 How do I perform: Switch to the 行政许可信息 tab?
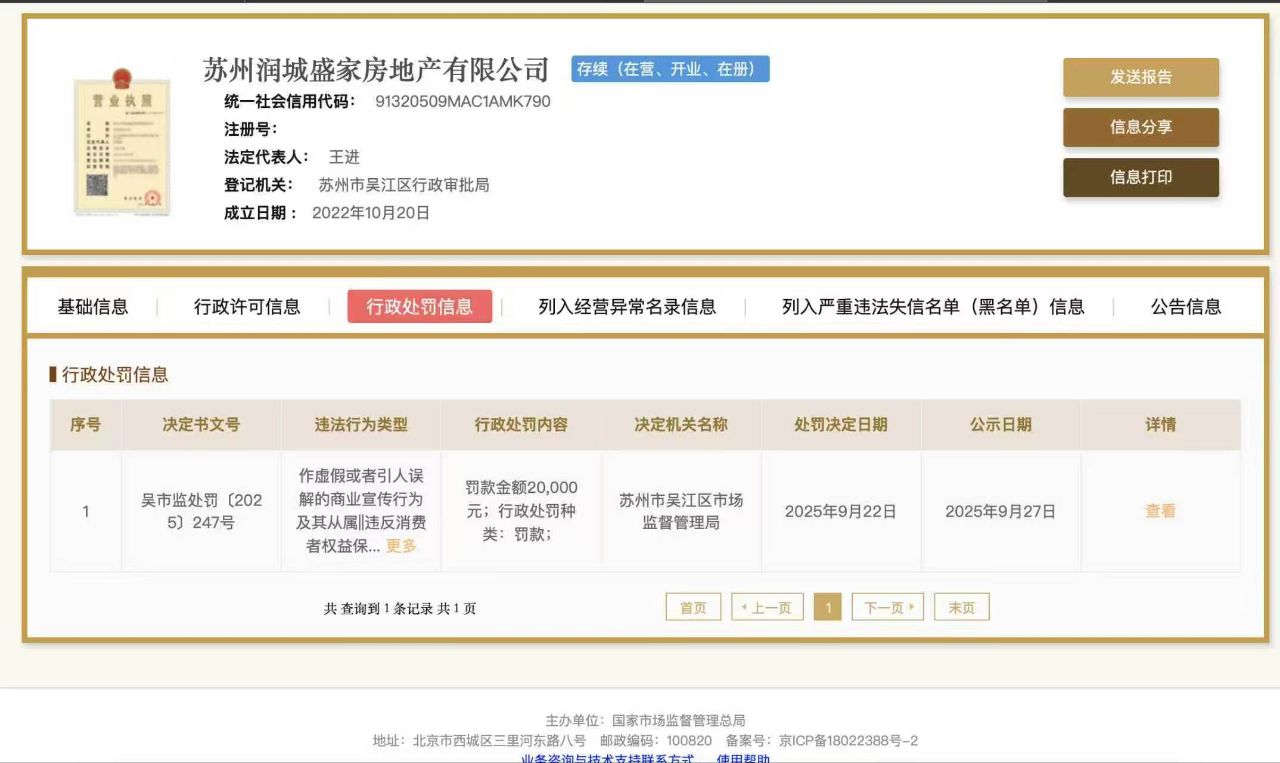click(247, 307)
